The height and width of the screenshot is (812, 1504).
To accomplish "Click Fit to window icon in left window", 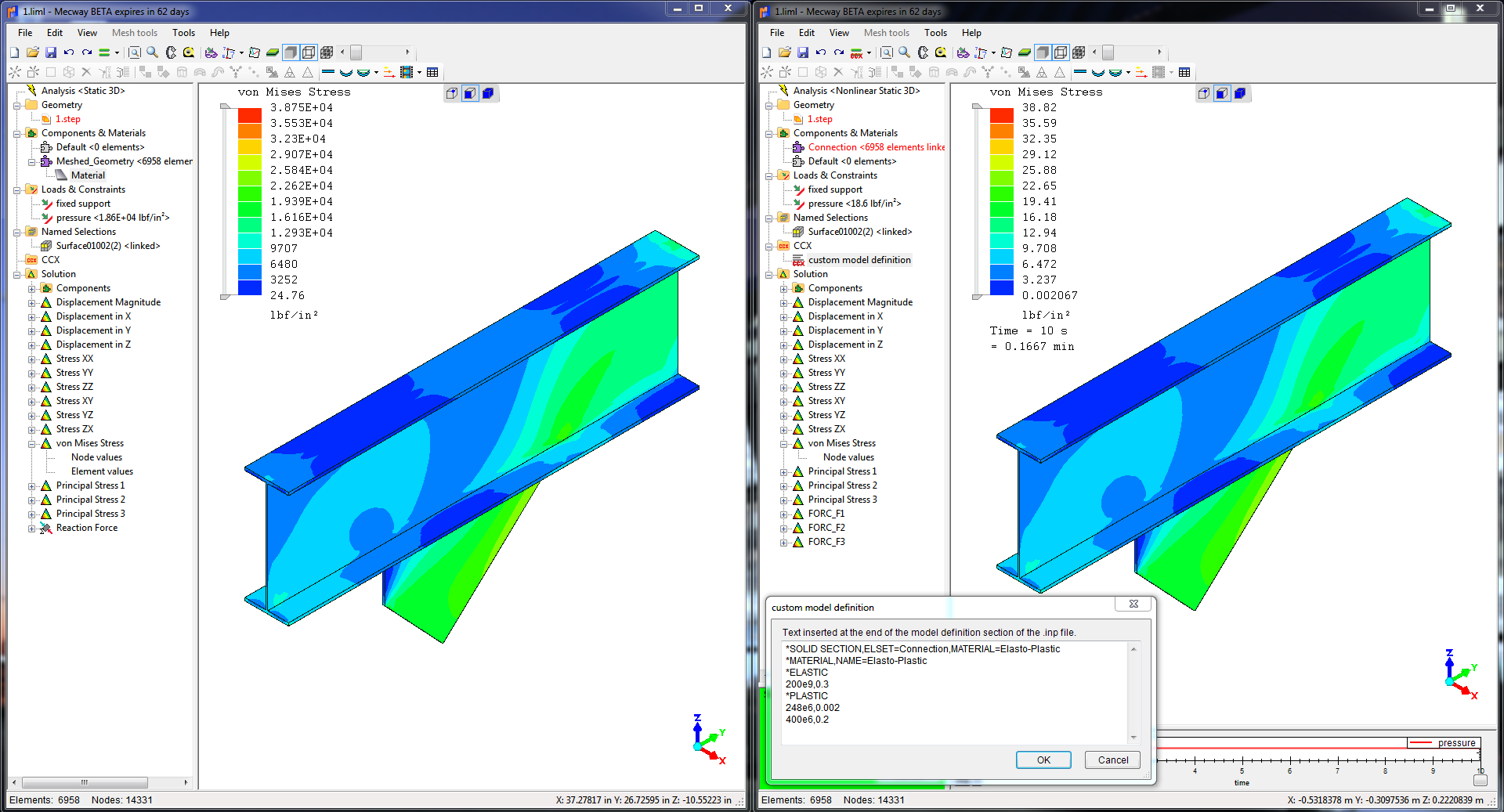I will [135, 52].
